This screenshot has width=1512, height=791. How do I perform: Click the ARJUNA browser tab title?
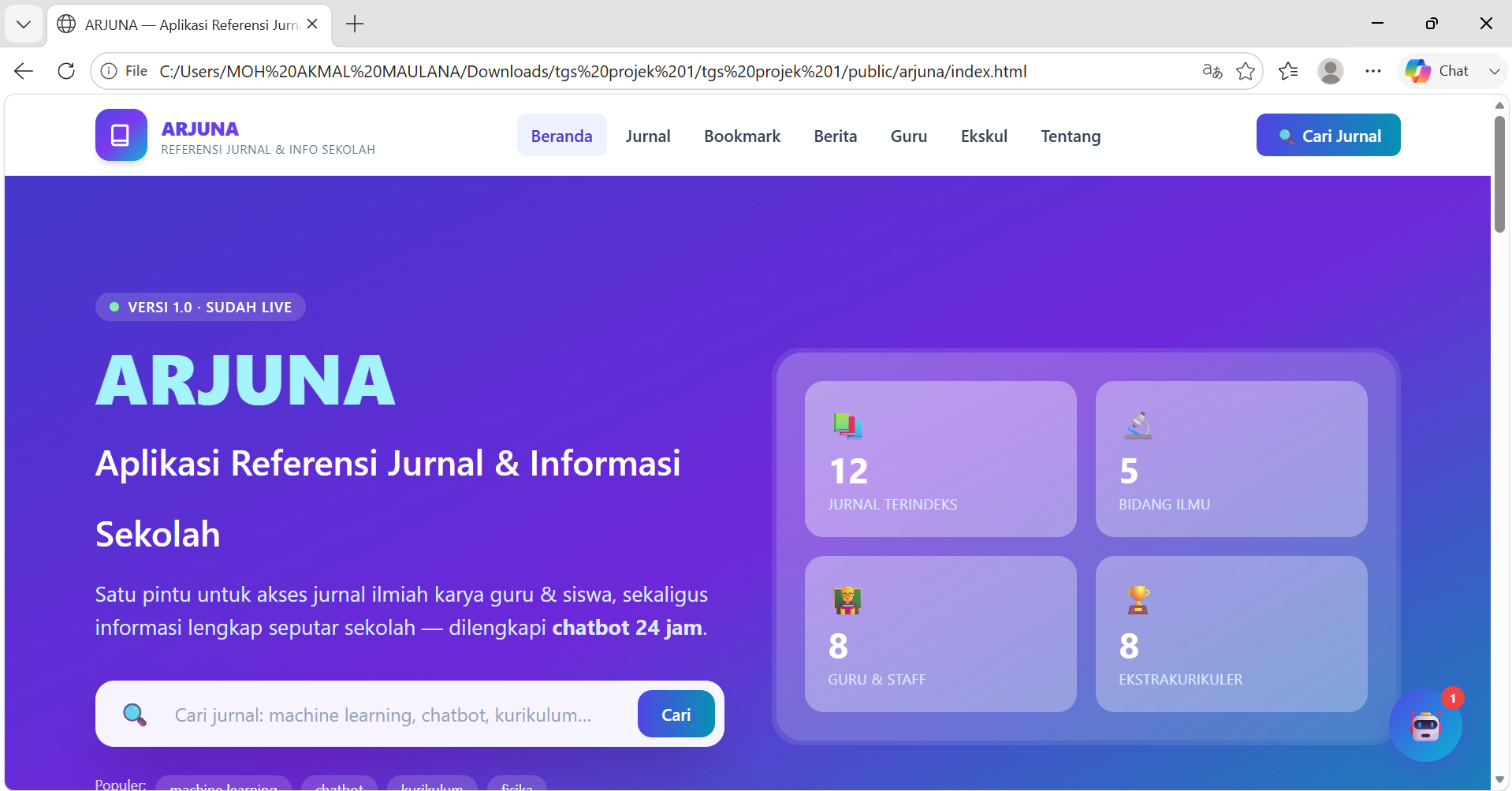(192, 24)
